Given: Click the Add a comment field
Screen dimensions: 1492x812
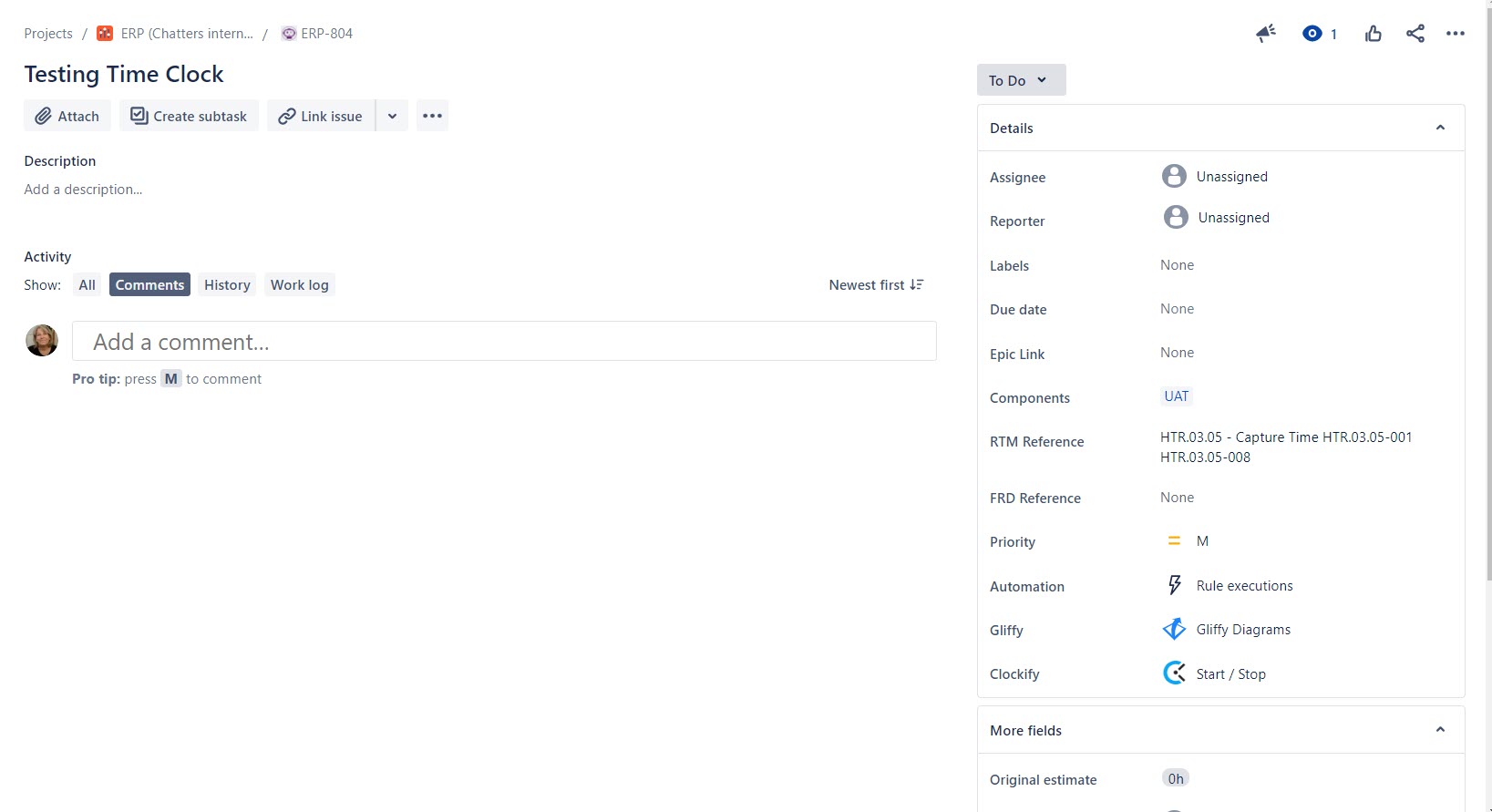Looking at the screenshot, I should [x=504, y=341].
